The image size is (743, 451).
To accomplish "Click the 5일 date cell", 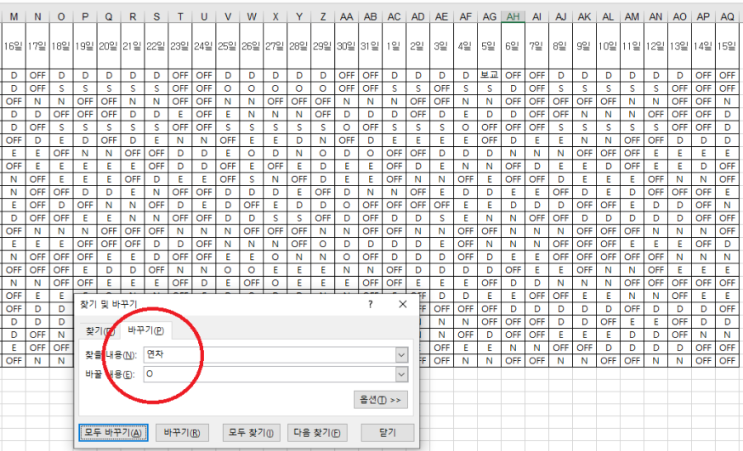I will click(489, 46).
